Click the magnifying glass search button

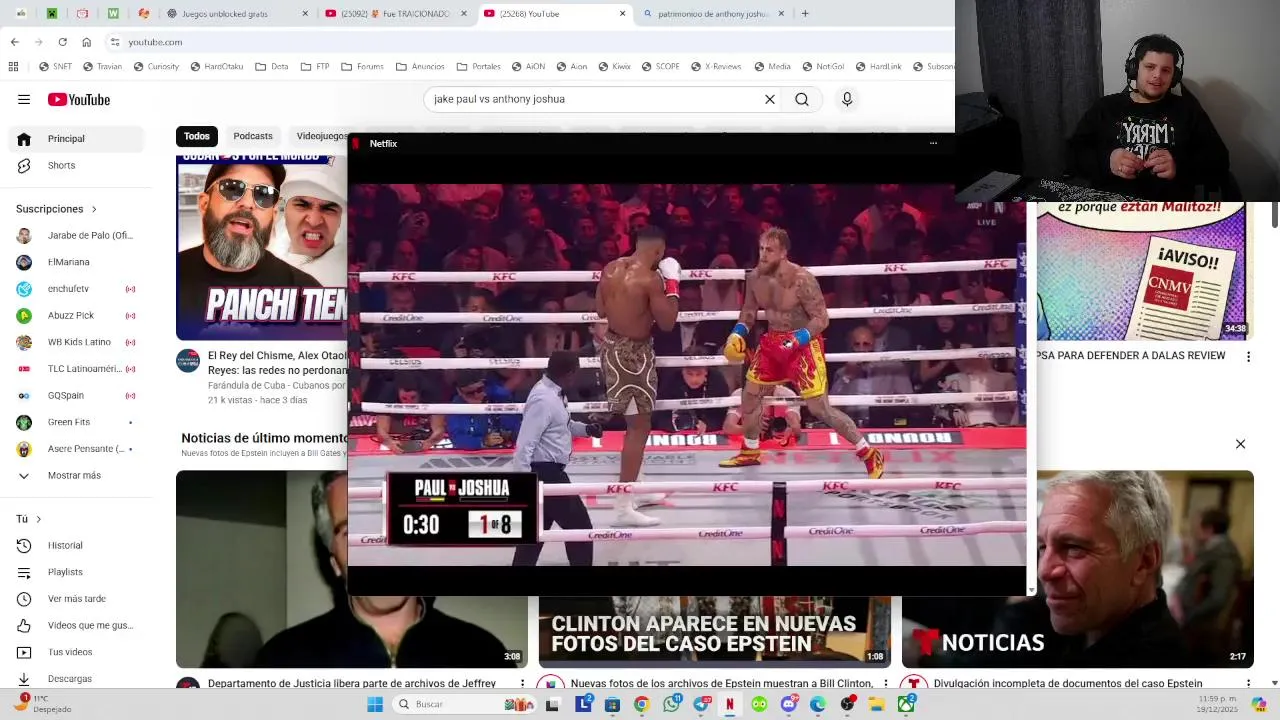(802, 99)
